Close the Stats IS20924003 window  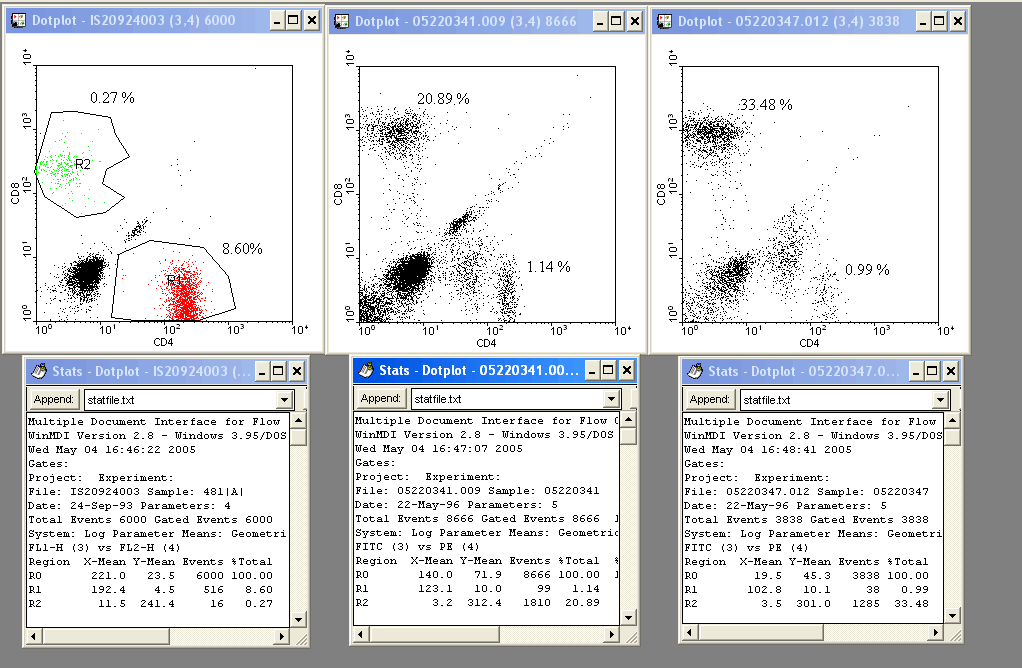pos(299,371)
